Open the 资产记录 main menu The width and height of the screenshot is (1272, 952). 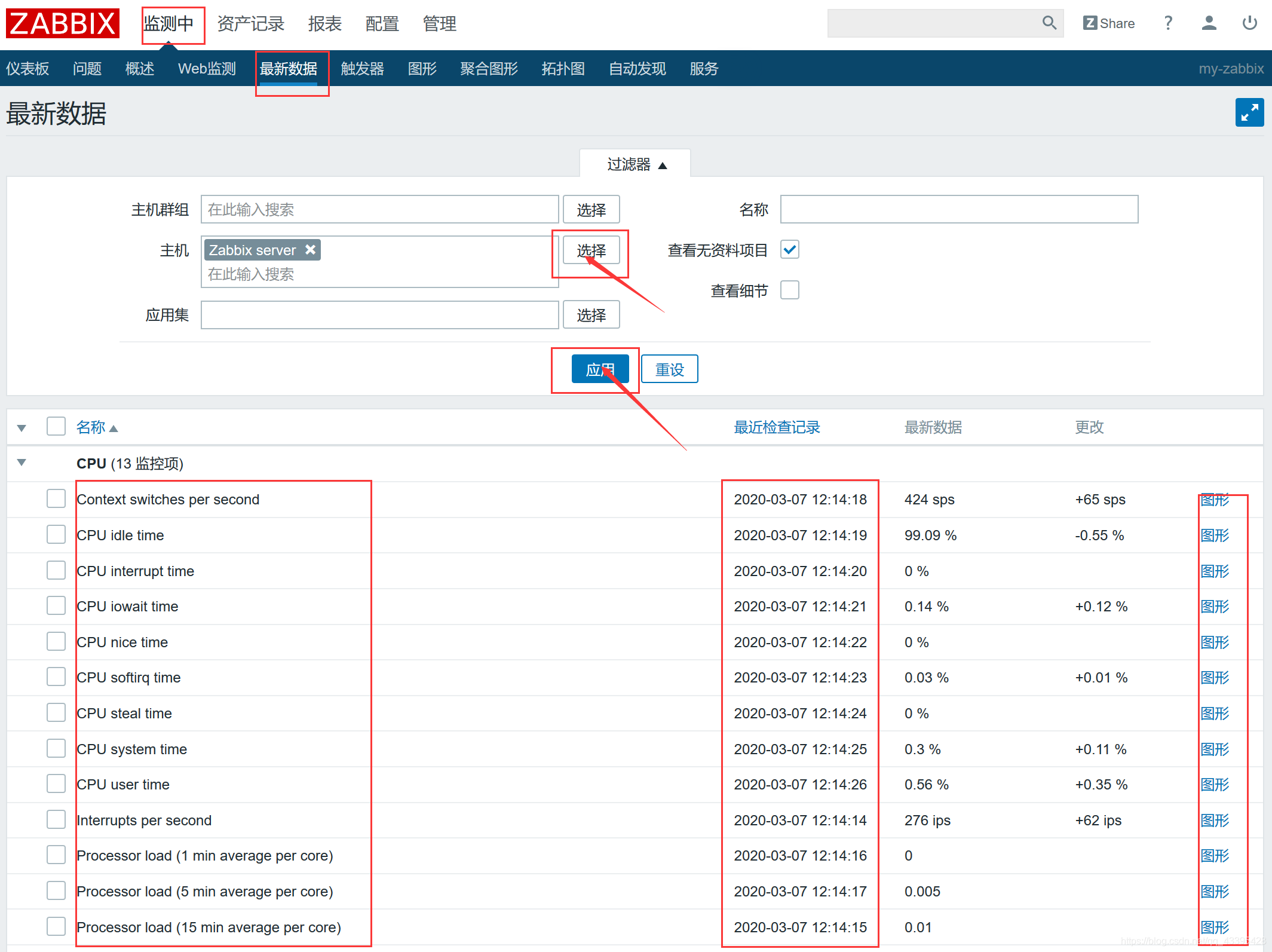pyautogui.click(x=251, y=24)
